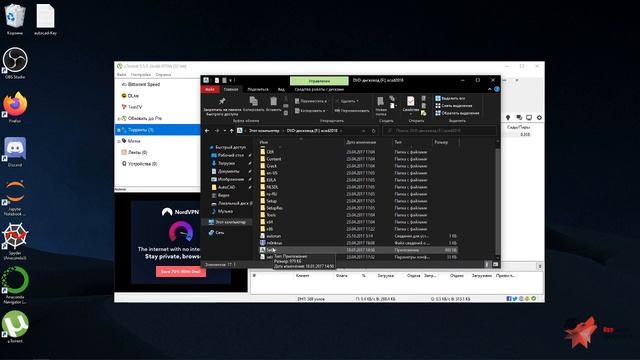Open the File tab in Explorer

pos(210,89)
